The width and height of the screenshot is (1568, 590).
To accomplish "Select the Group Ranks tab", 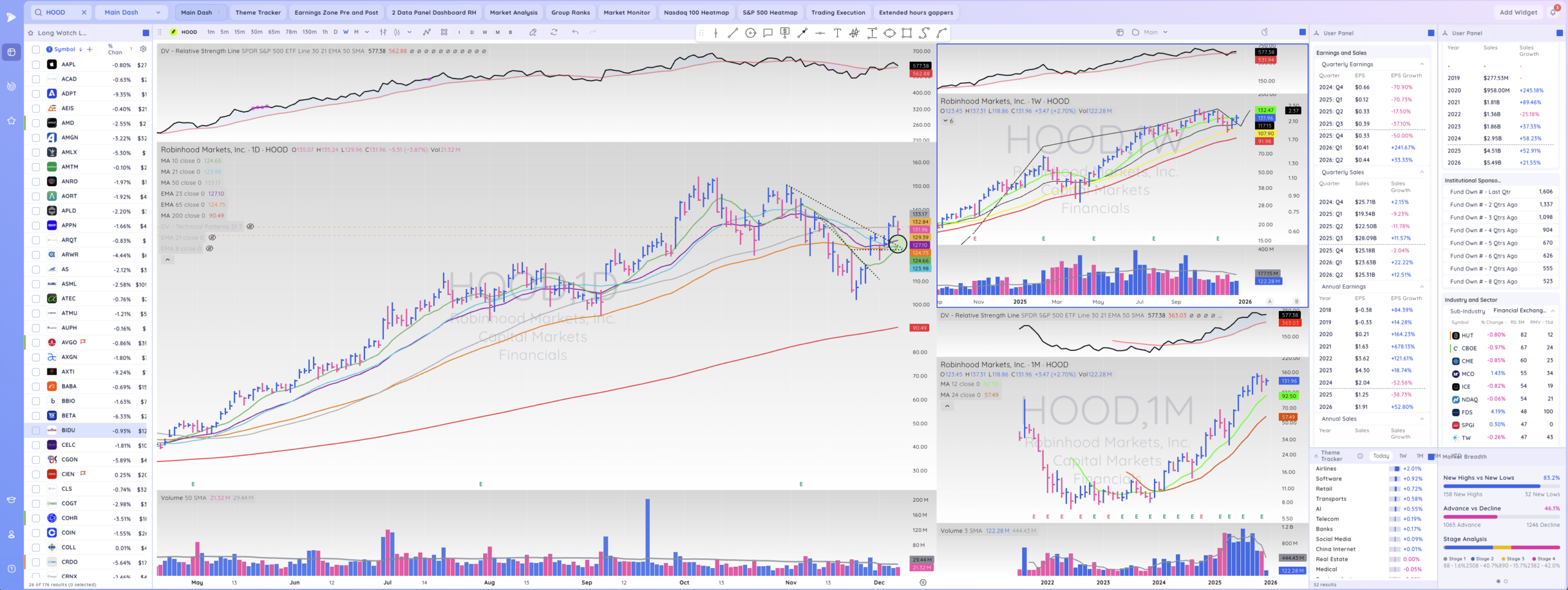I will (x=570, y=12).
